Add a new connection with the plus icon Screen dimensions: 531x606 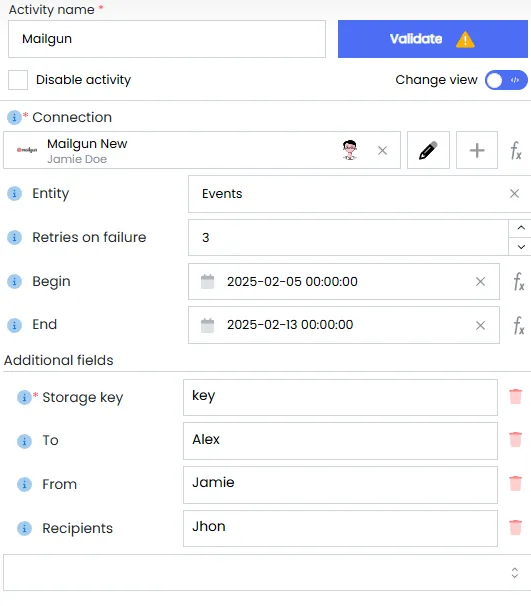(x=477, y=150)
